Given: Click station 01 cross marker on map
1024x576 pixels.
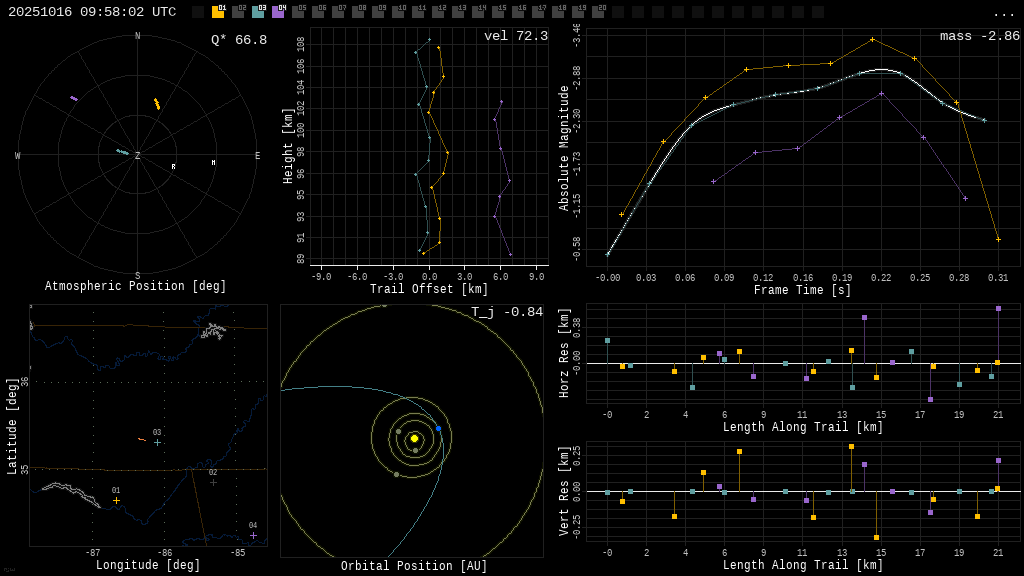Looking at the screenshot, I should click(116, 500).
